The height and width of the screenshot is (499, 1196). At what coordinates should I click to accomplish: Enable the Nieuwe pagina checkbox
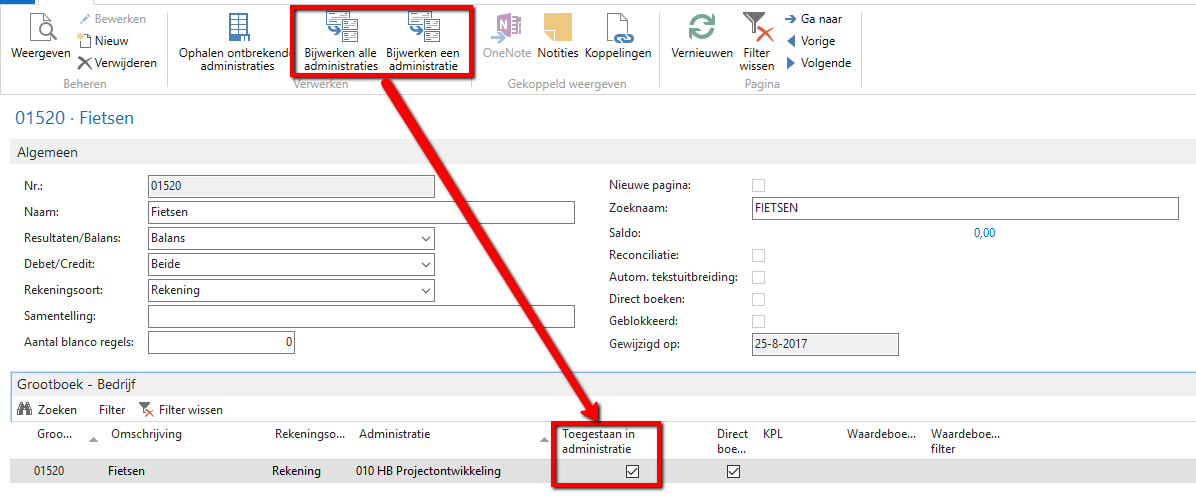[x=758, y=186]
